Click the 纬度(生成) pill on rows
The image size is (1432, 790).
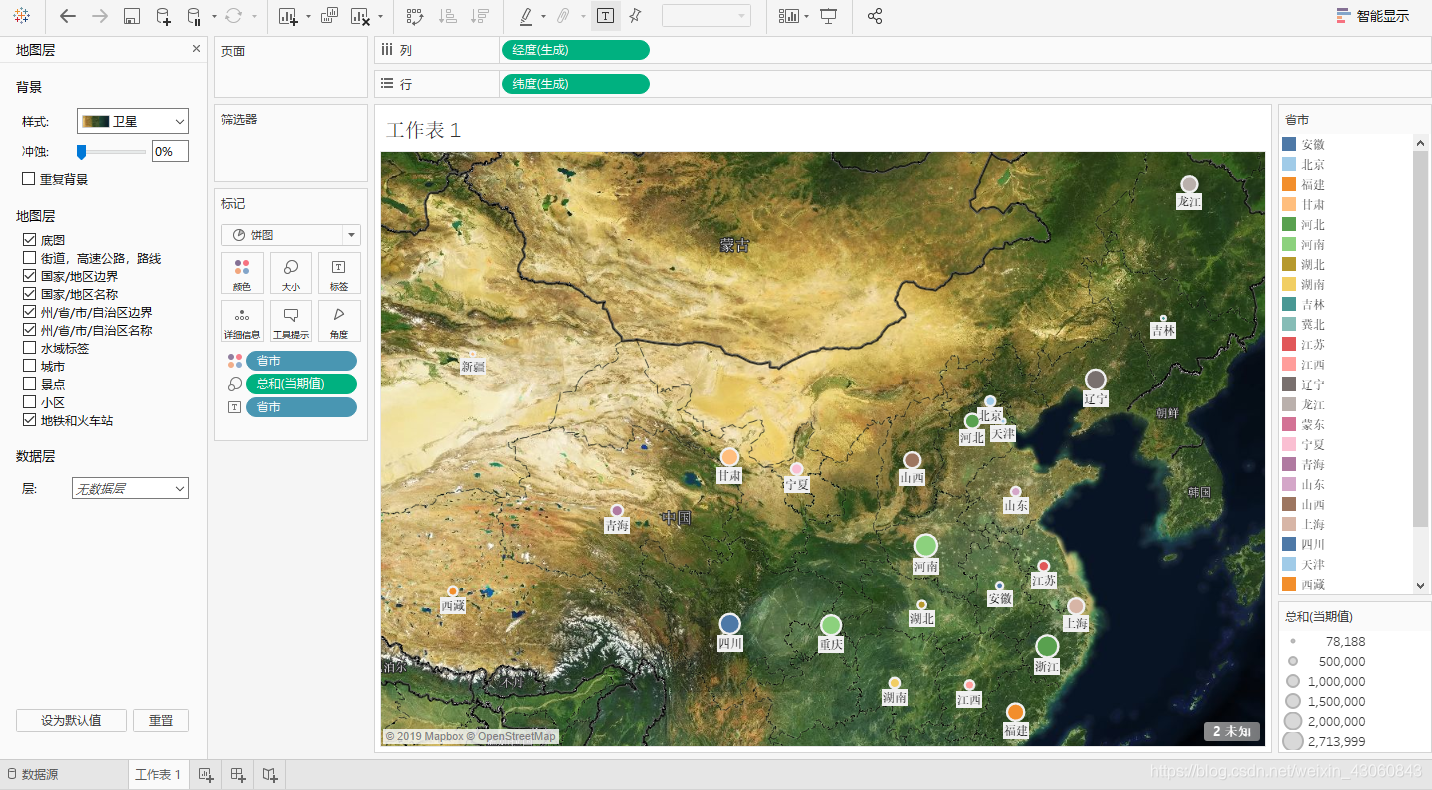tap(575, 84)
